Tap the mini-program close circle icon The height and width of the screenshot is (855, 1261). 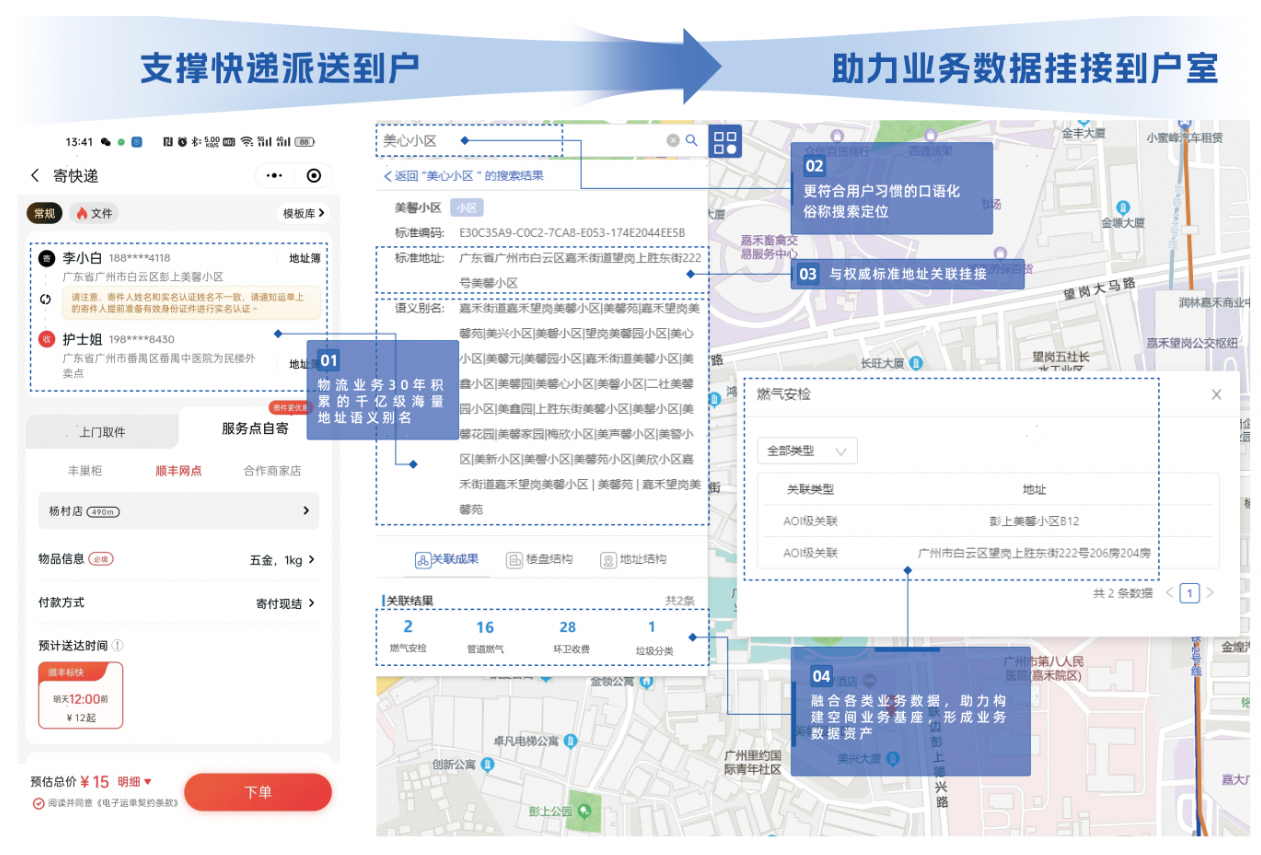click(x=314, y=176)
